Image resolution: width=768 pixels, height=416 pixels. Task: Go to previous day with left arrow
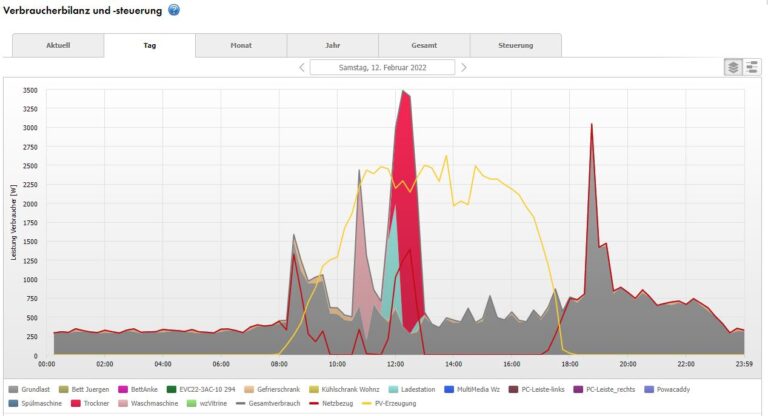point(302,67)
